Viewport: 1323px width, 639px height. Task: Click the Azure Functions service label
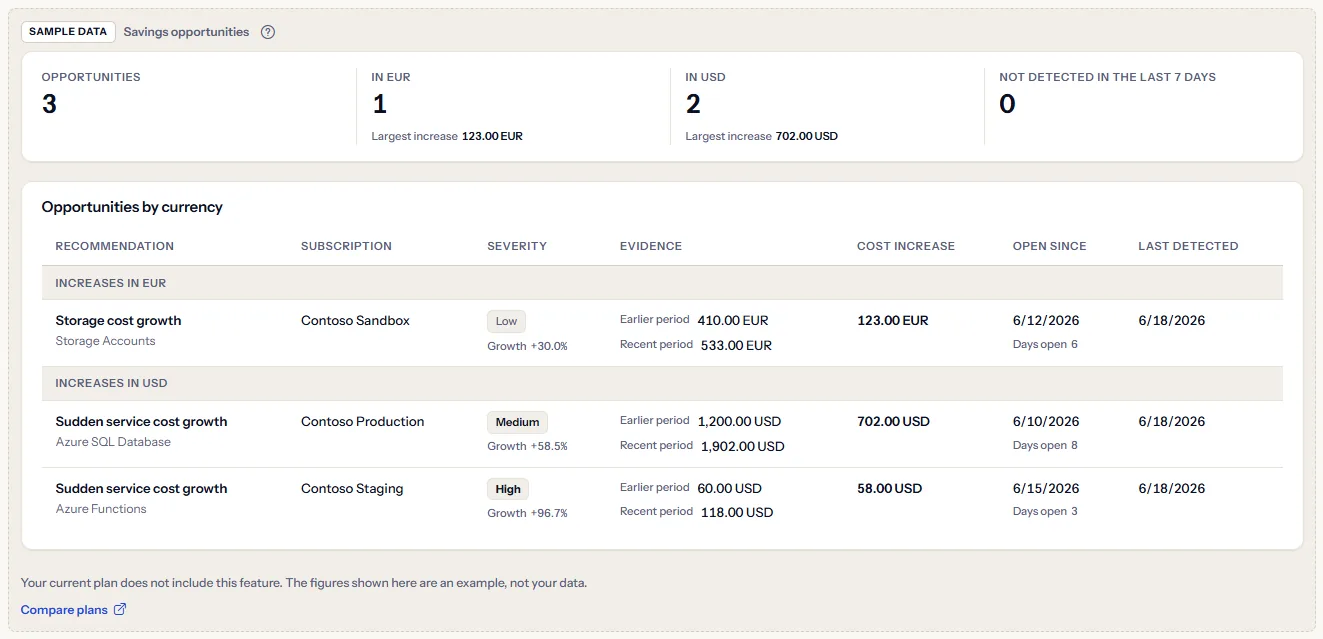(x=101, y=509)
